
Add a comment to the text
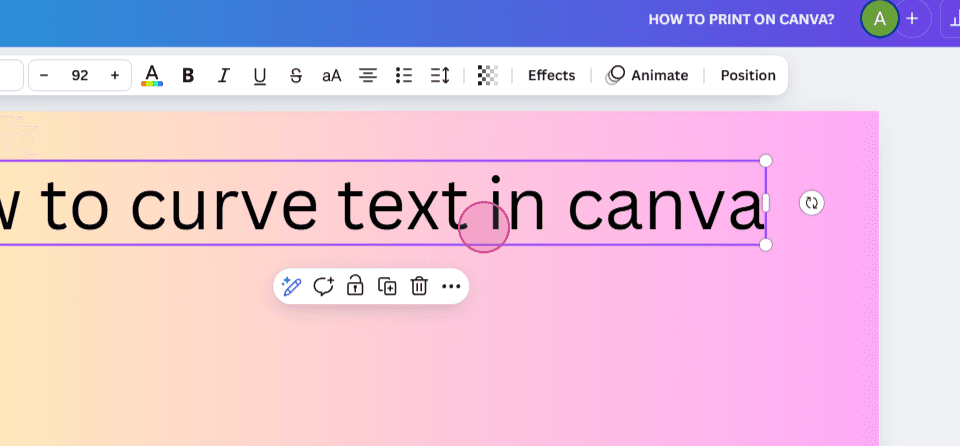pos(323,286)
